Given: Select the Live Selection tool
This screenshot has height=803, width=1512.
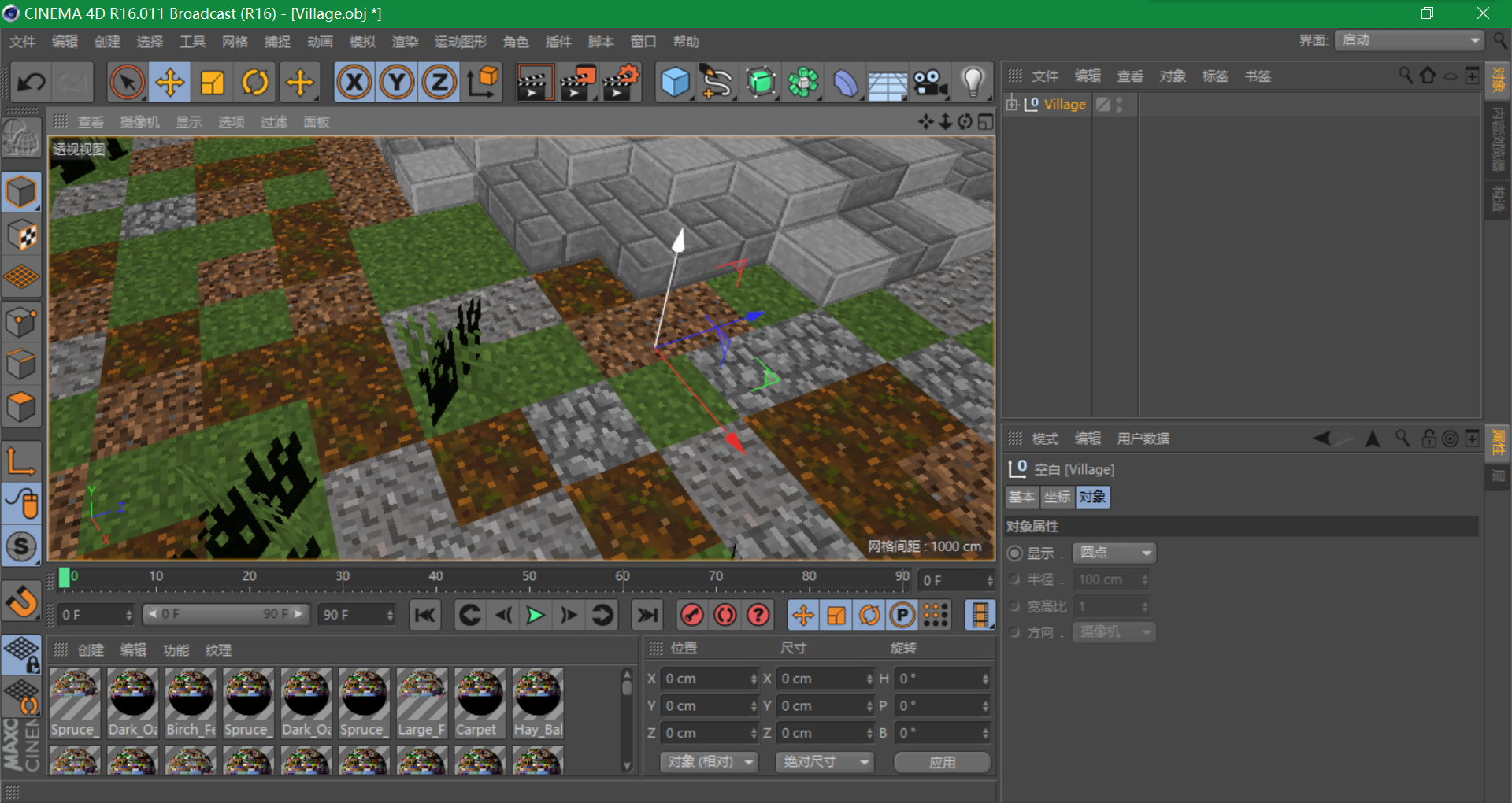Looking at the screenshot, I should pos(127,82).
